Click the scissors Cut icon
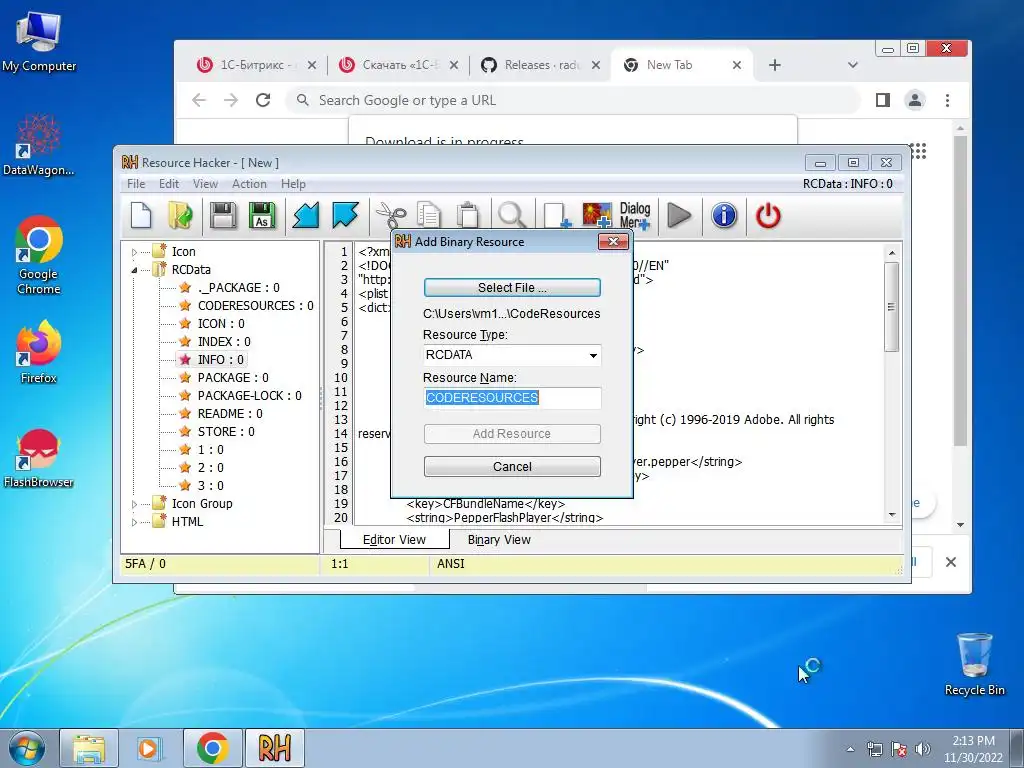 click(391, 216)
